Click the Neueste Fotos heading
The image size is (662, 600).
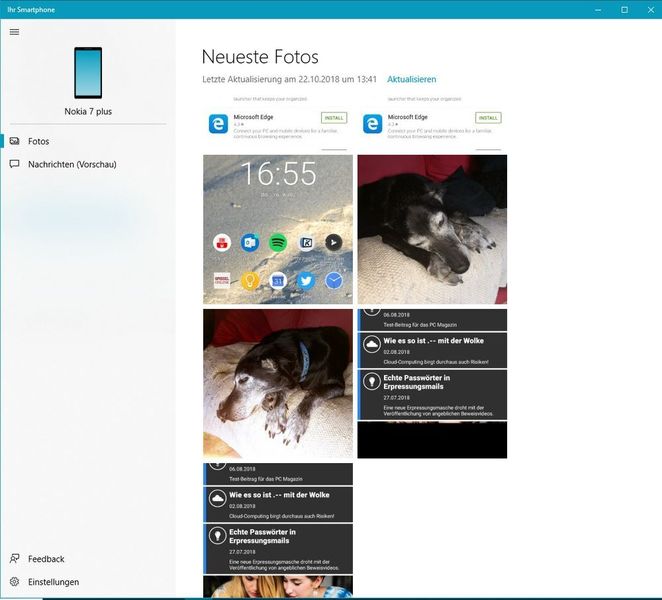(260, 57)
